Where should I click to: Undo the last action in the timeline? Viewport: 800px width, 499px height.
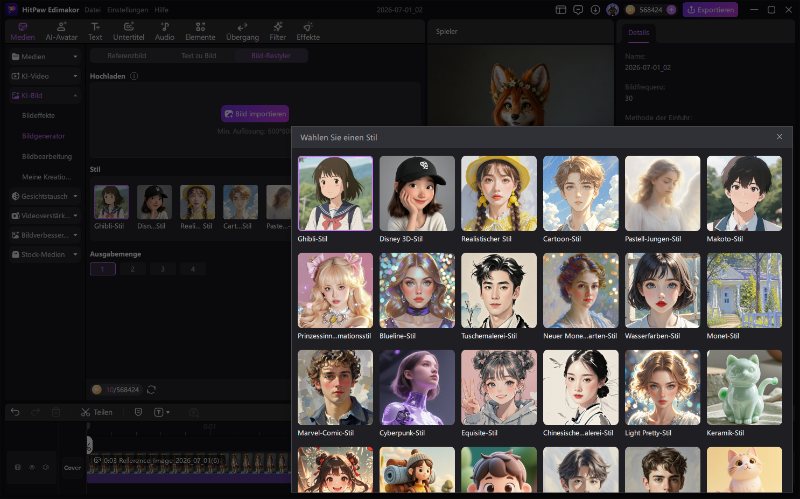(x=15, y=412)
